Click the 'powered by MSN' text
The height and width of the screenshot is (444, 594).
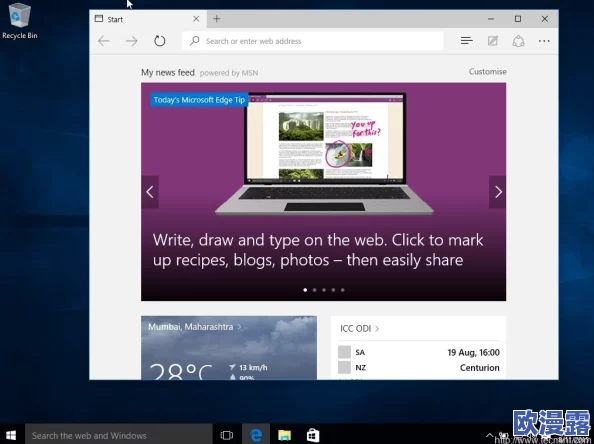pyautogui.click(x=229, y=73)
